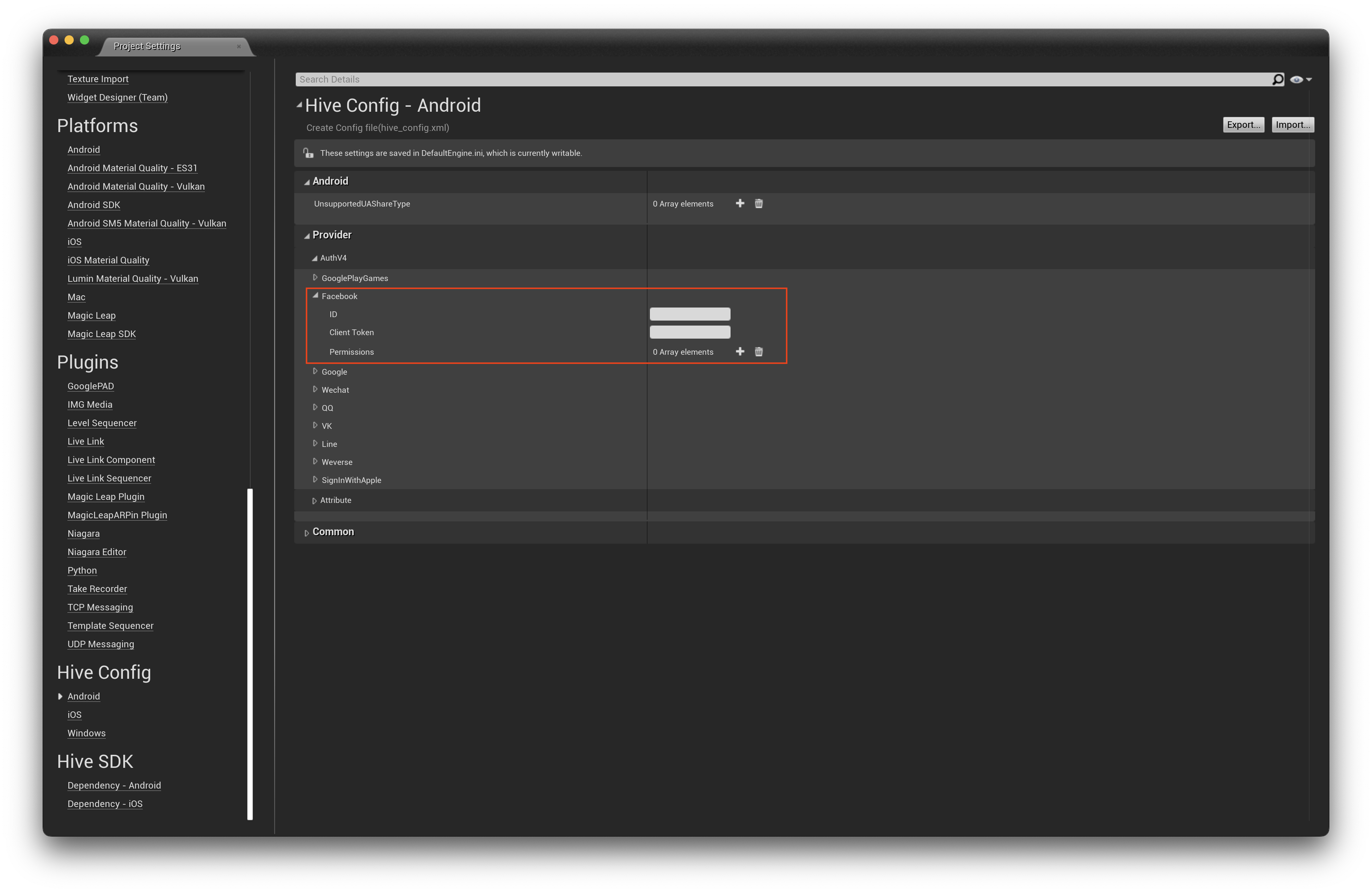1372x893 pixels.
Task: Open iOS under Hive Config
Action: pyautogui.click(x=75, y=714)
